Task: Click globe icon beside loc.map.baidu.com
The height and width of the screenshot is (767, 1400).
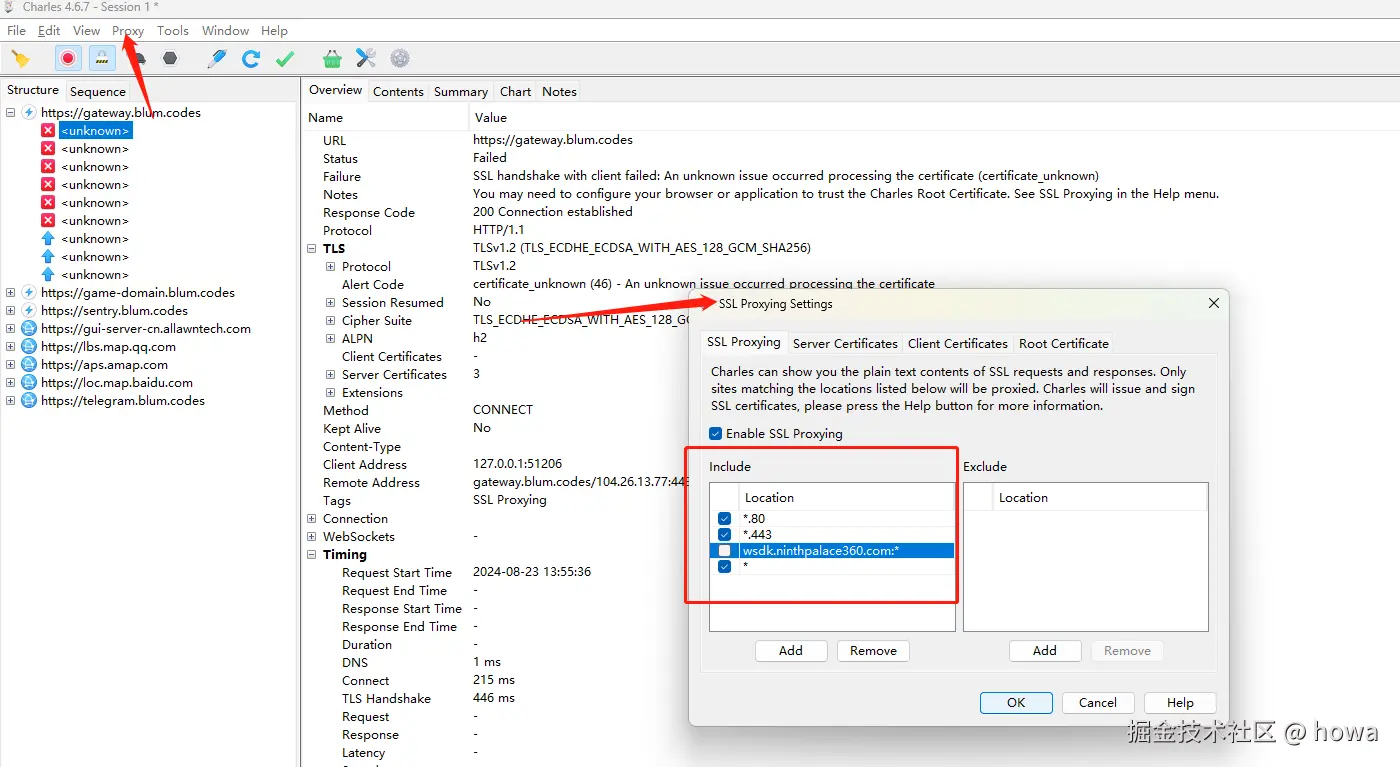Action: click(29, 383)
